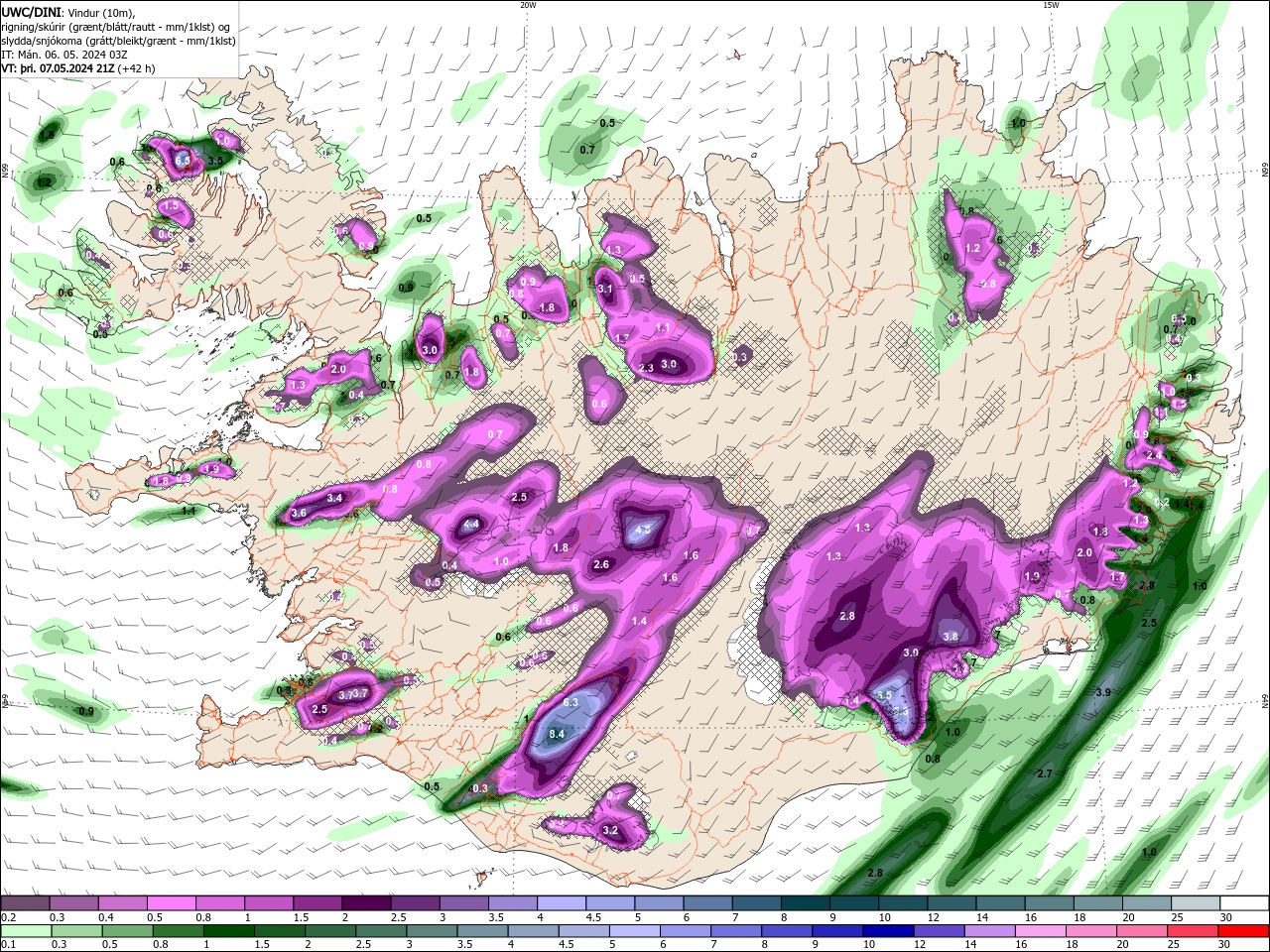Click the 3.4 value label on the map
Image resolution: width=1270 pixels, height=952 pixels.
click(x=334, y=498)
